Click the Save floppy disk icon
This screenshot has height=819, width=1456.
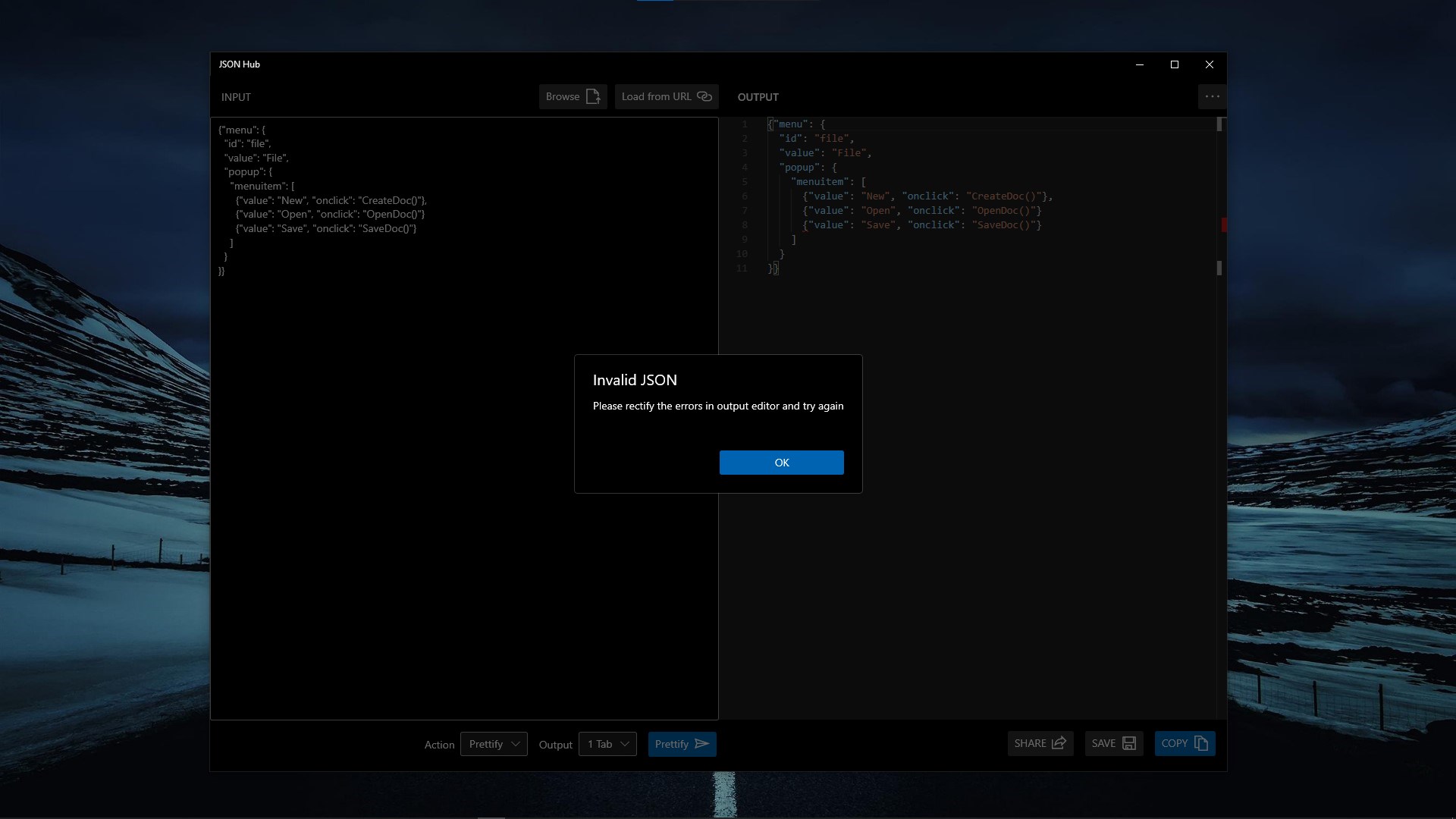(1129, 743)
